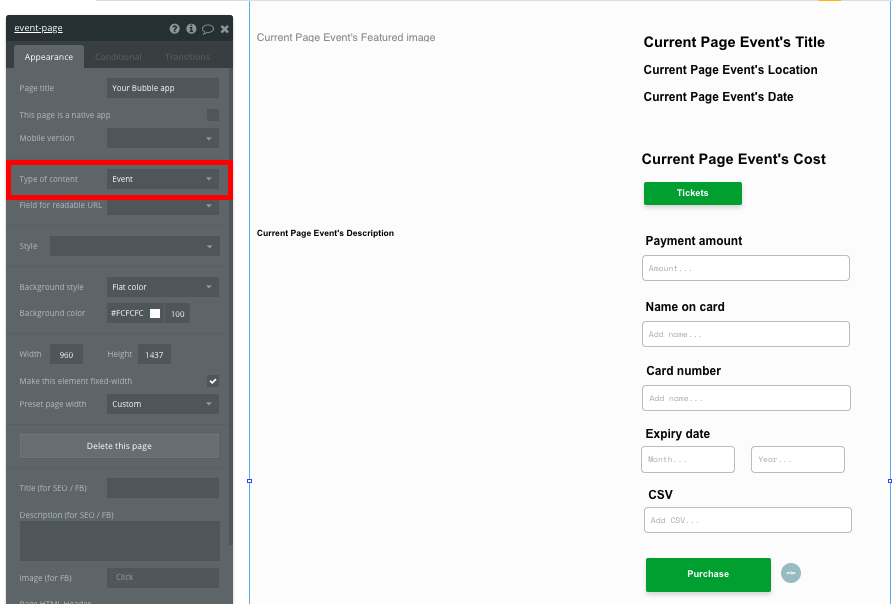The width and height of the screenshot is (893, 604).
Task: Select the Event's Featured image element
Action: [346, 38]
